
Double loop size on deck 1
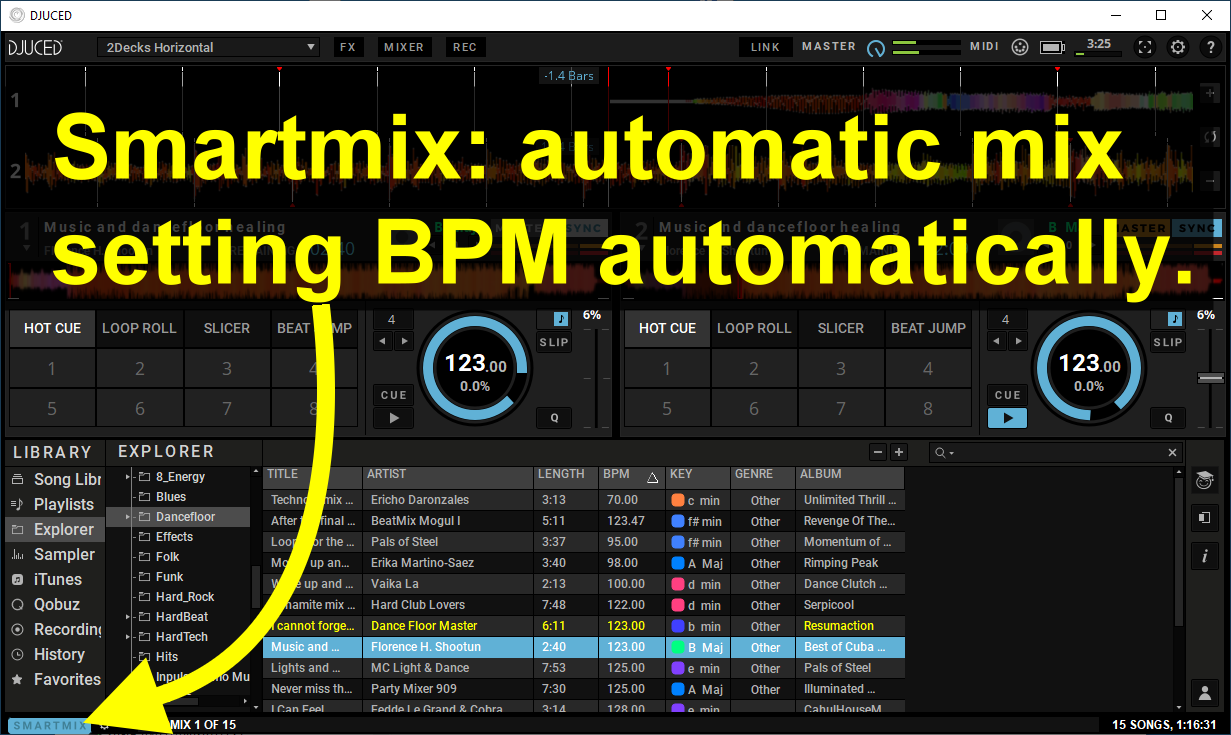coord(404,341)
